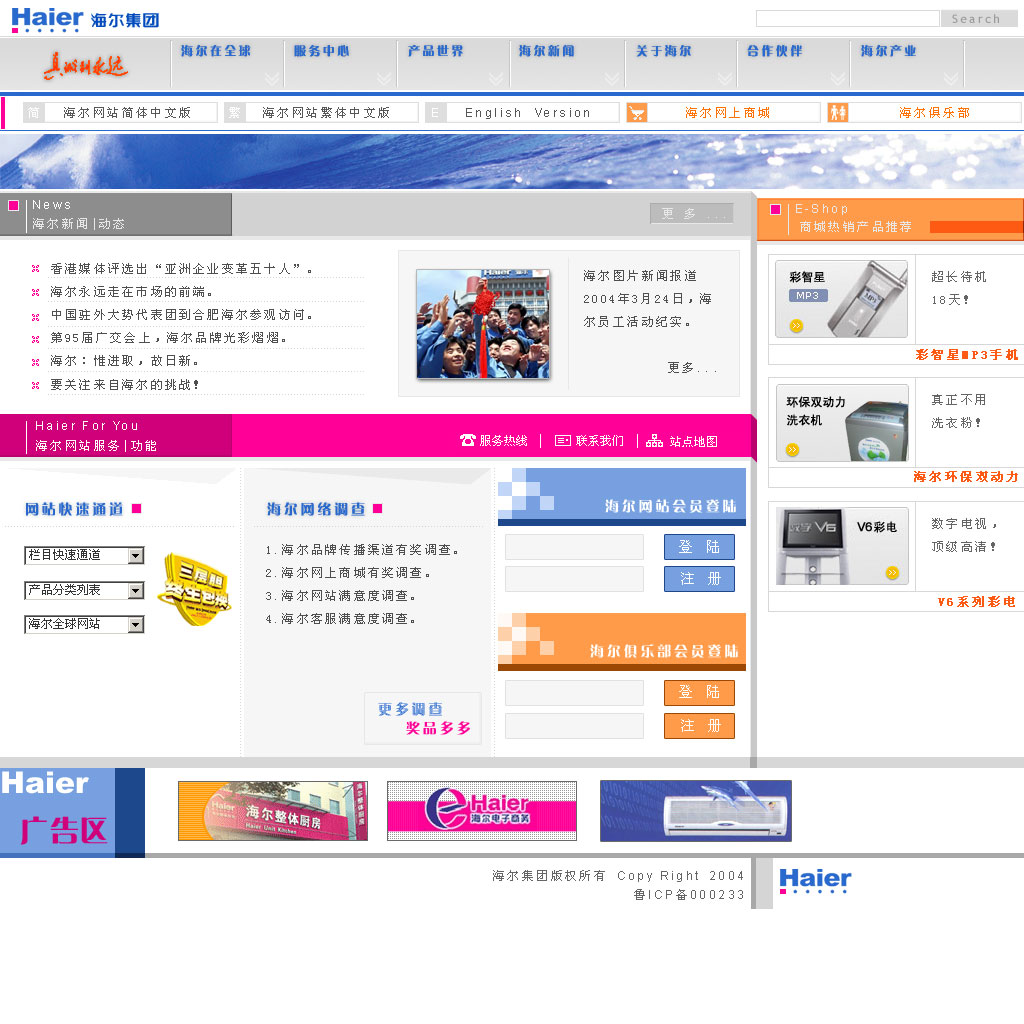Click the yellow arrow on V6彩电 card
Screen dimensions: 1024x1024
892,573
